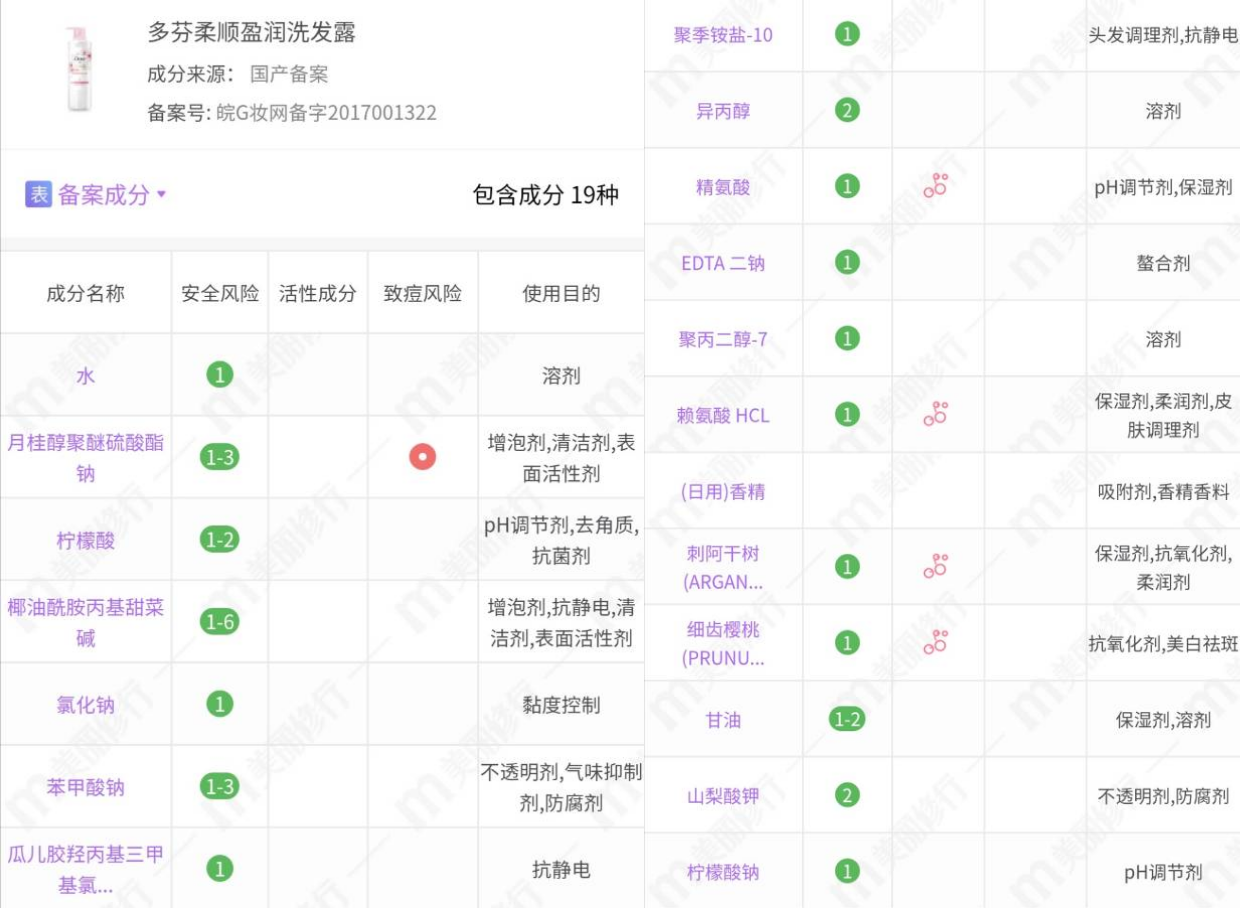Select the 成分名称 column header
1240x908 pixels.
(86, 292)
